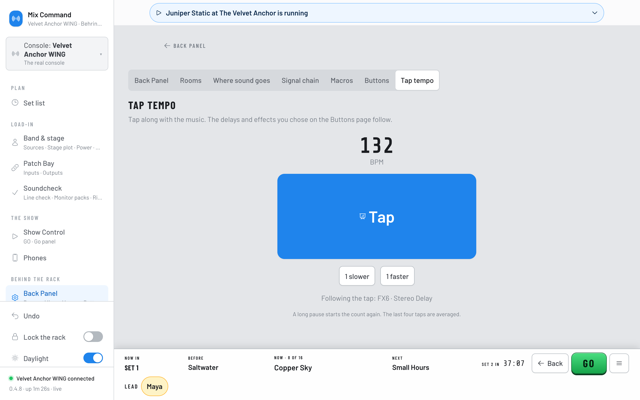Click the play icon in running banner
640x400 pixels.
tap(159, 13)
